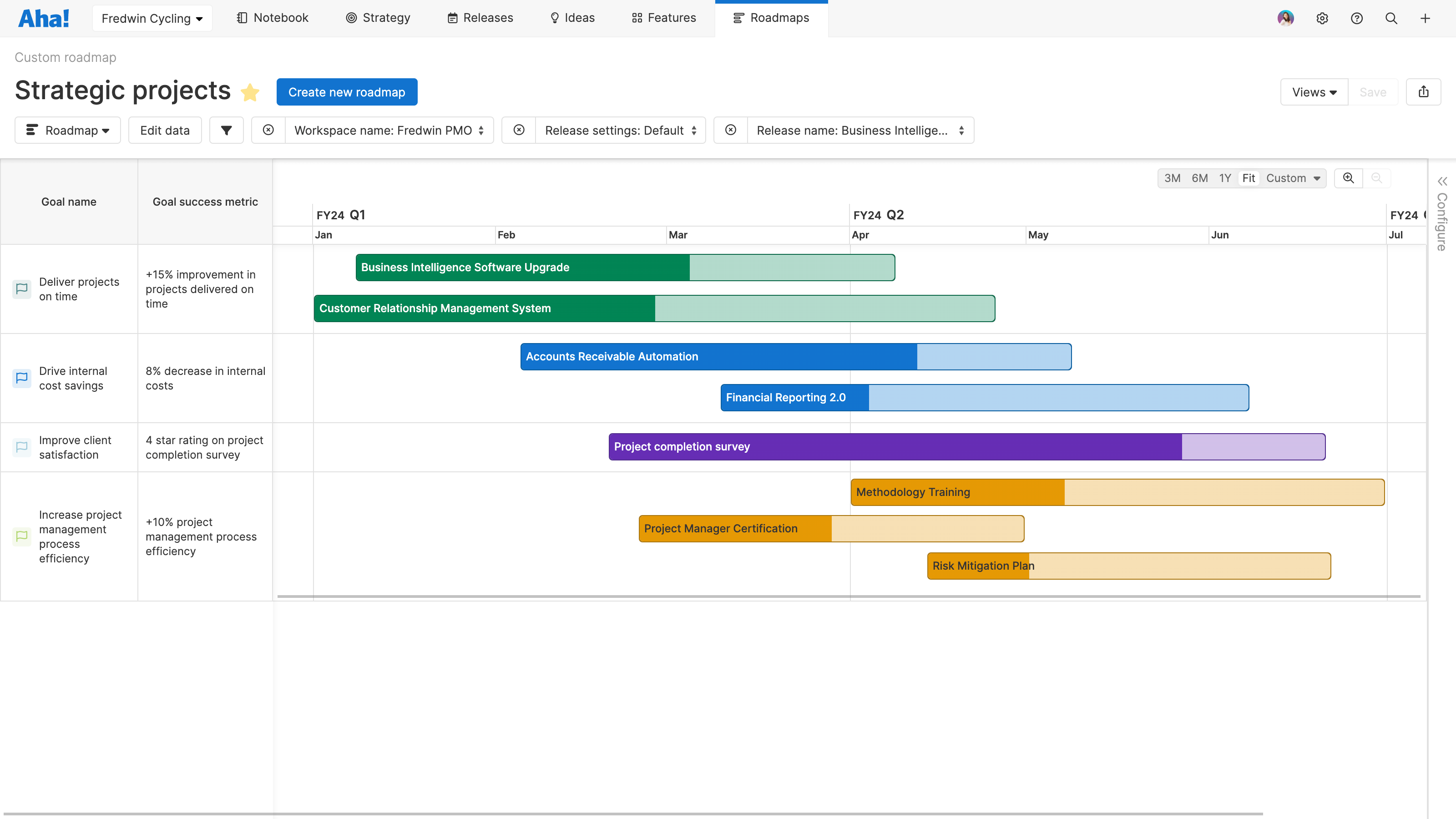The height and width of the screenshot is (819, 1456).
Task: Zoom in on the timeline with the magnifier icon
Action: coord(1349,178)
